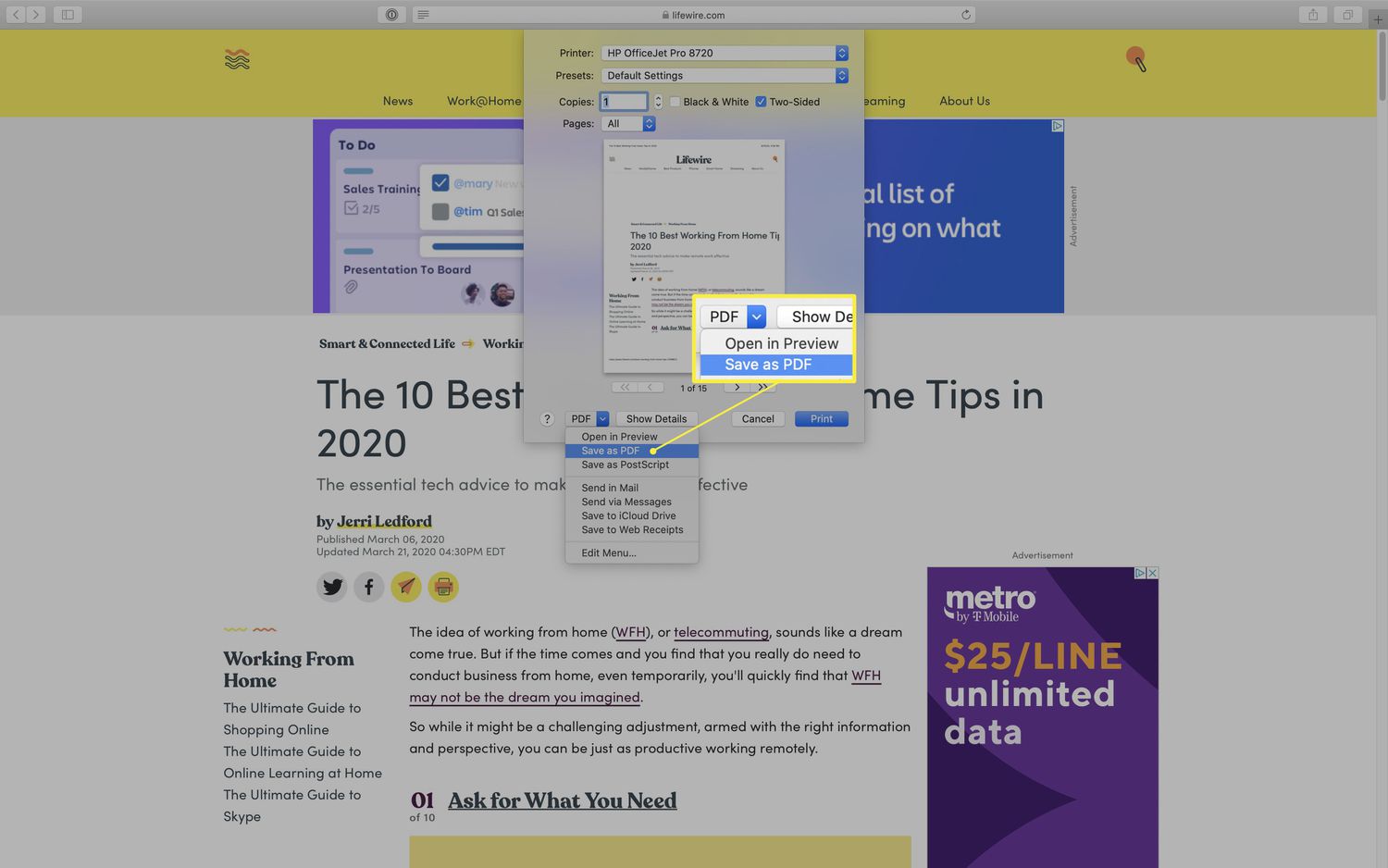1388x868 pixels.
Task: Click Ask for What You Need heading
Action: [562, 800]
